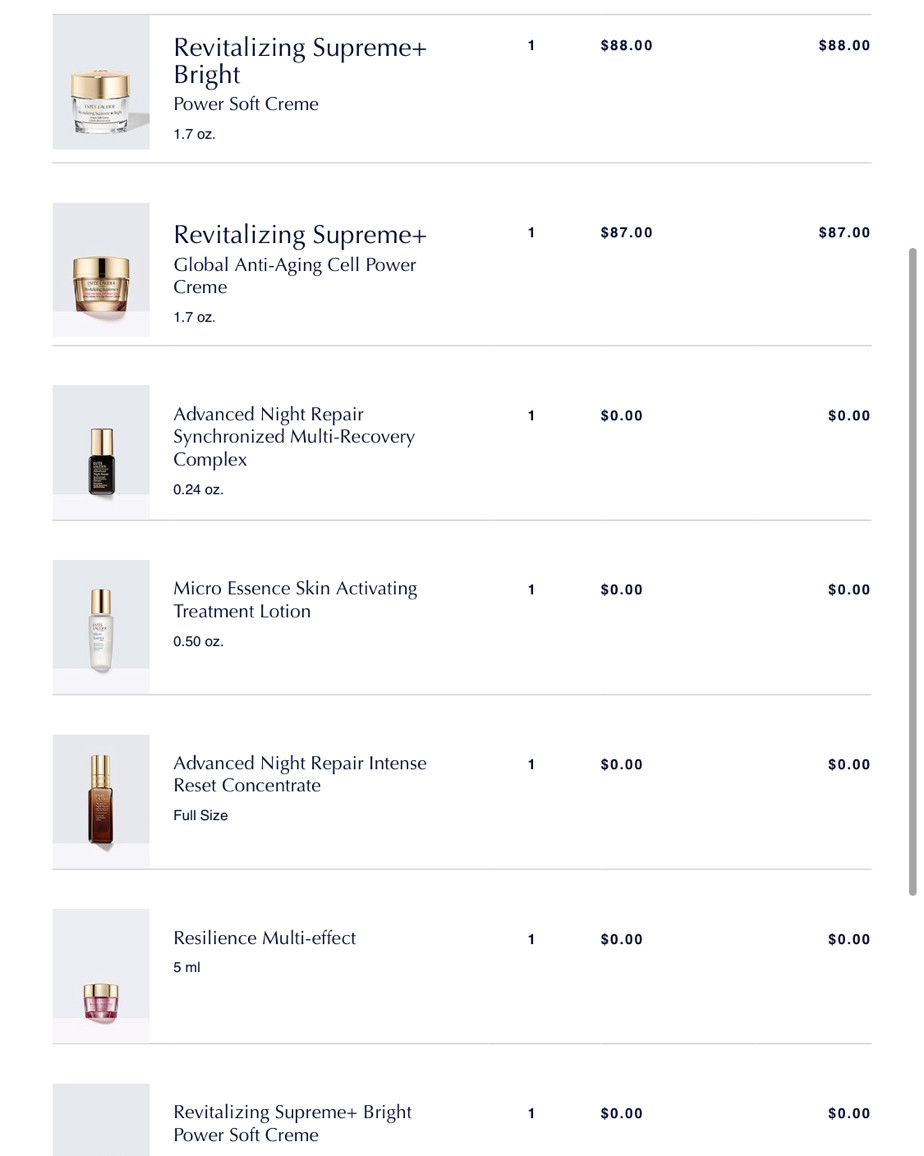Select the 0.50 oz. size text

click(x=198, y=642)
